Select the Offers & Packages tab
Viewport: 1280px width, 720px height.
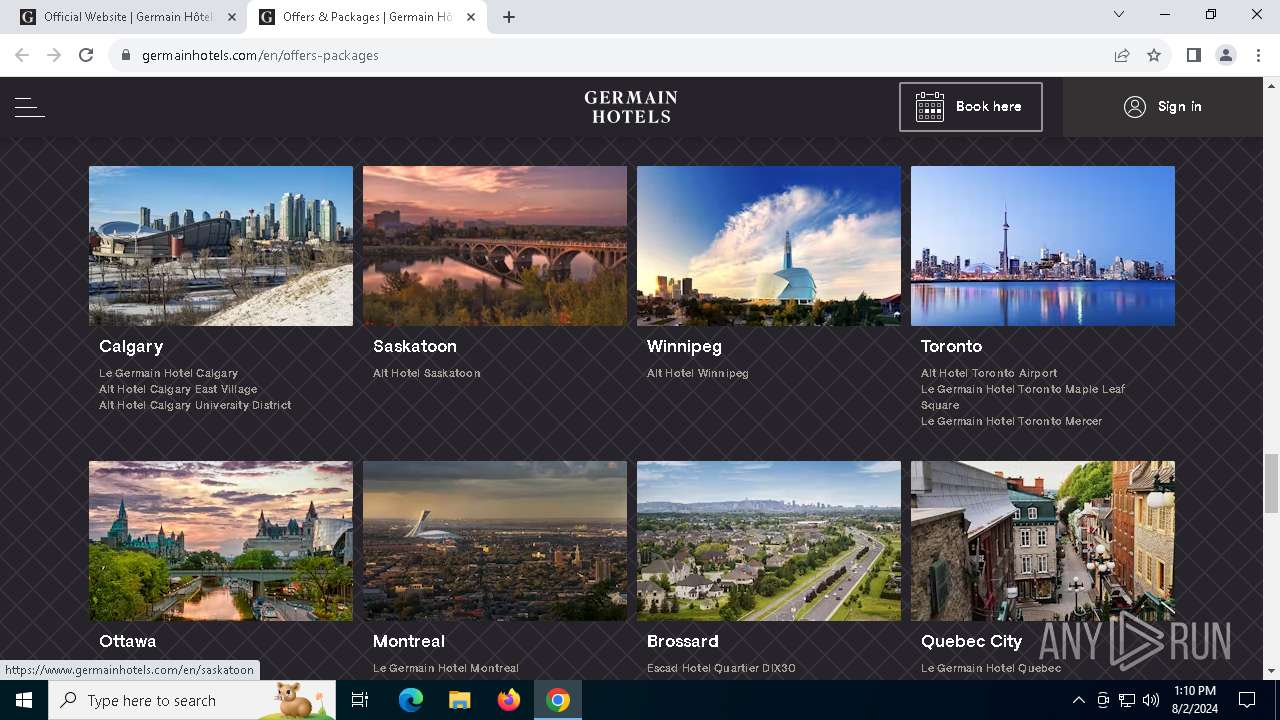click(366, 17)
